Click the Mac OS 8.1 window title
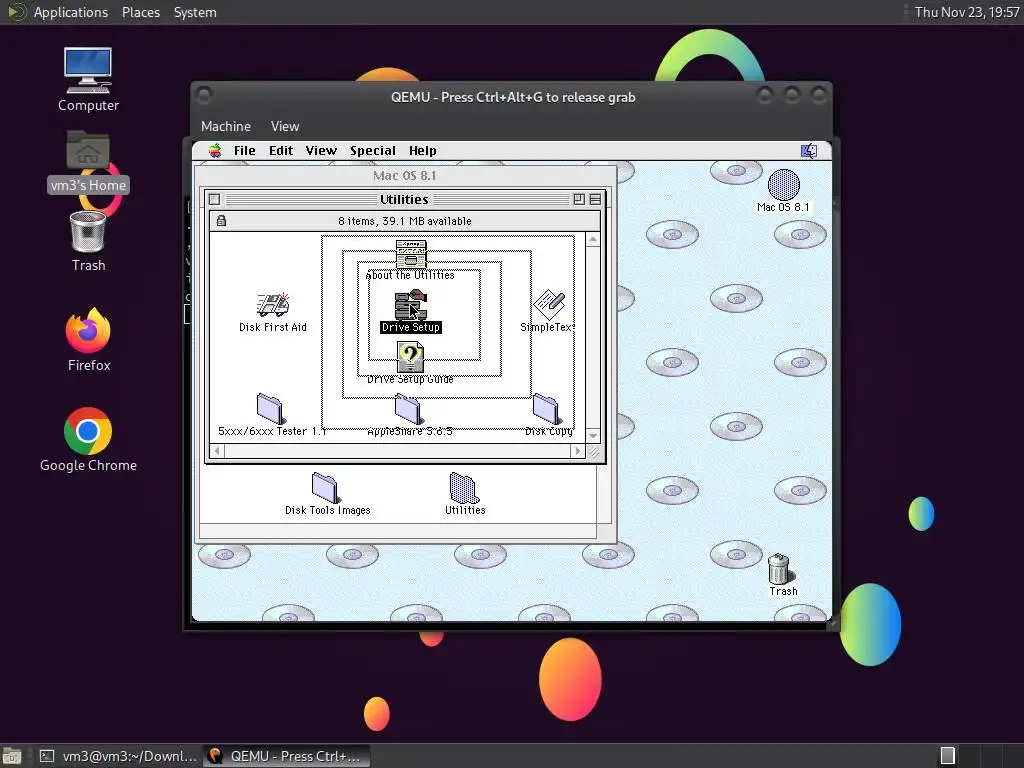1024x768 pixels. [x=405, y=175]
